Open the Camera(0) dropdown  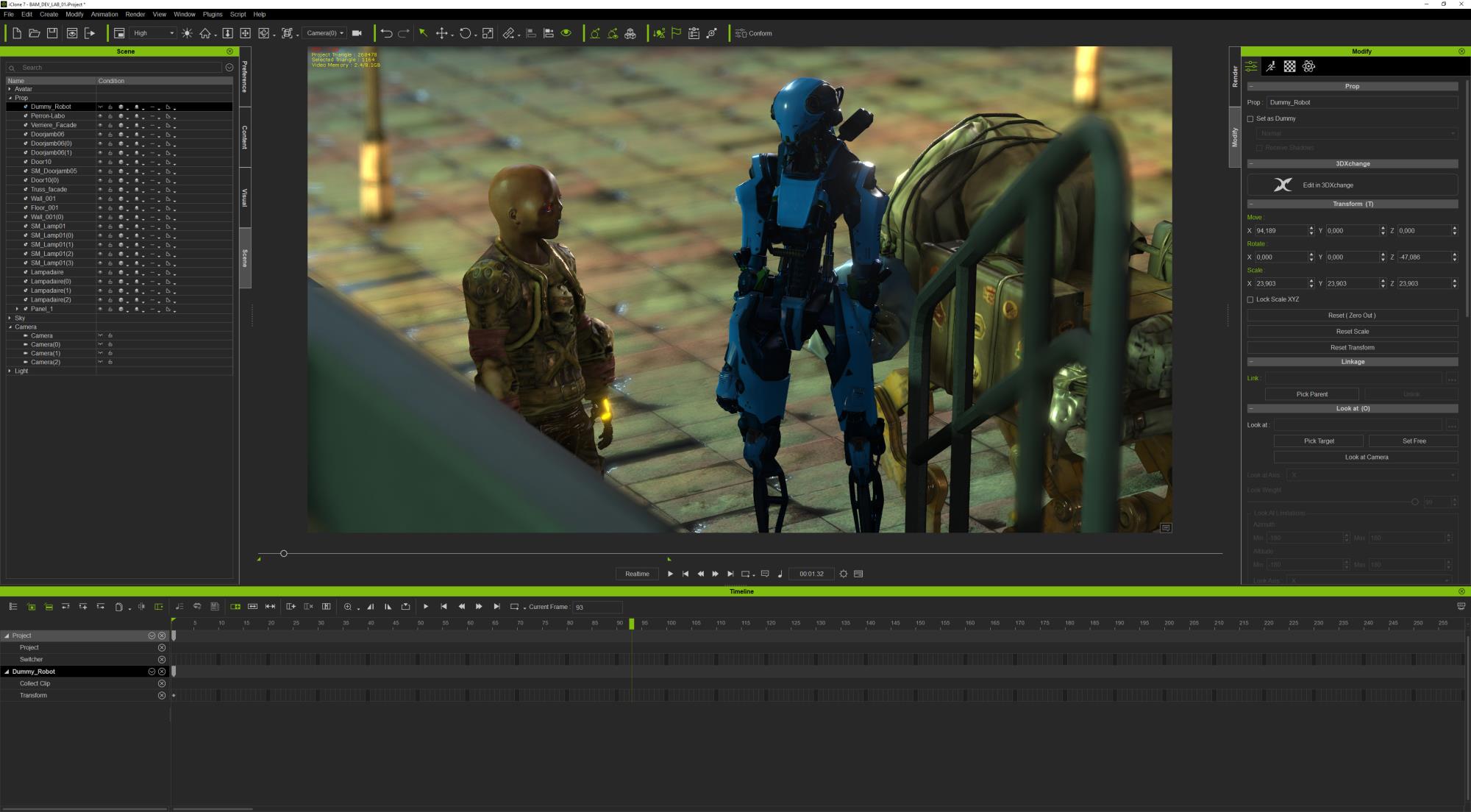325,33
